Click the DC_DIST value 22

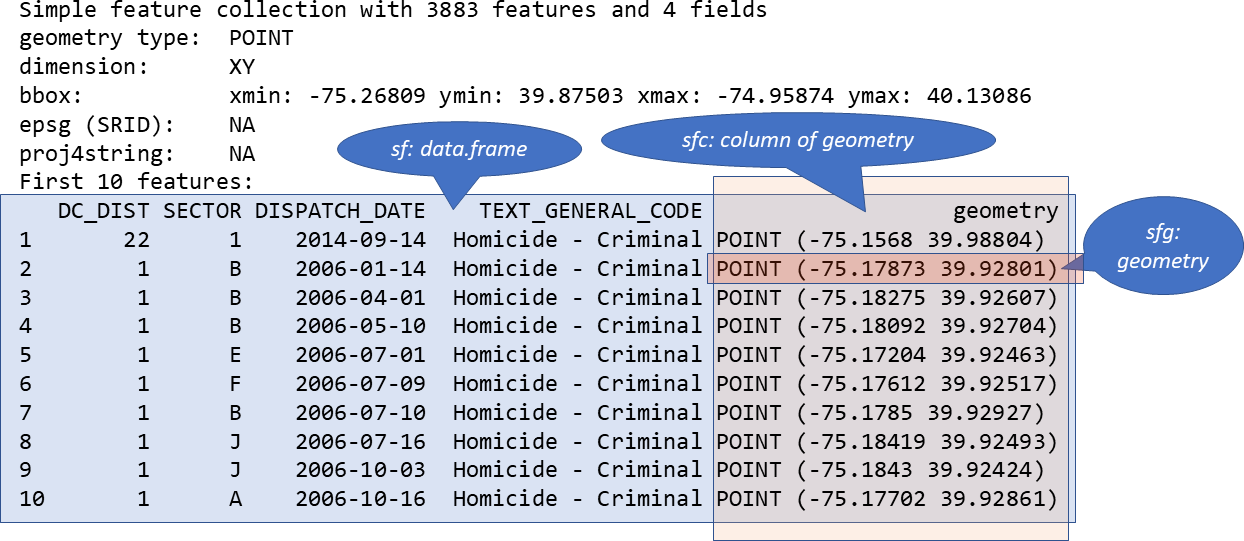[137, 240]
